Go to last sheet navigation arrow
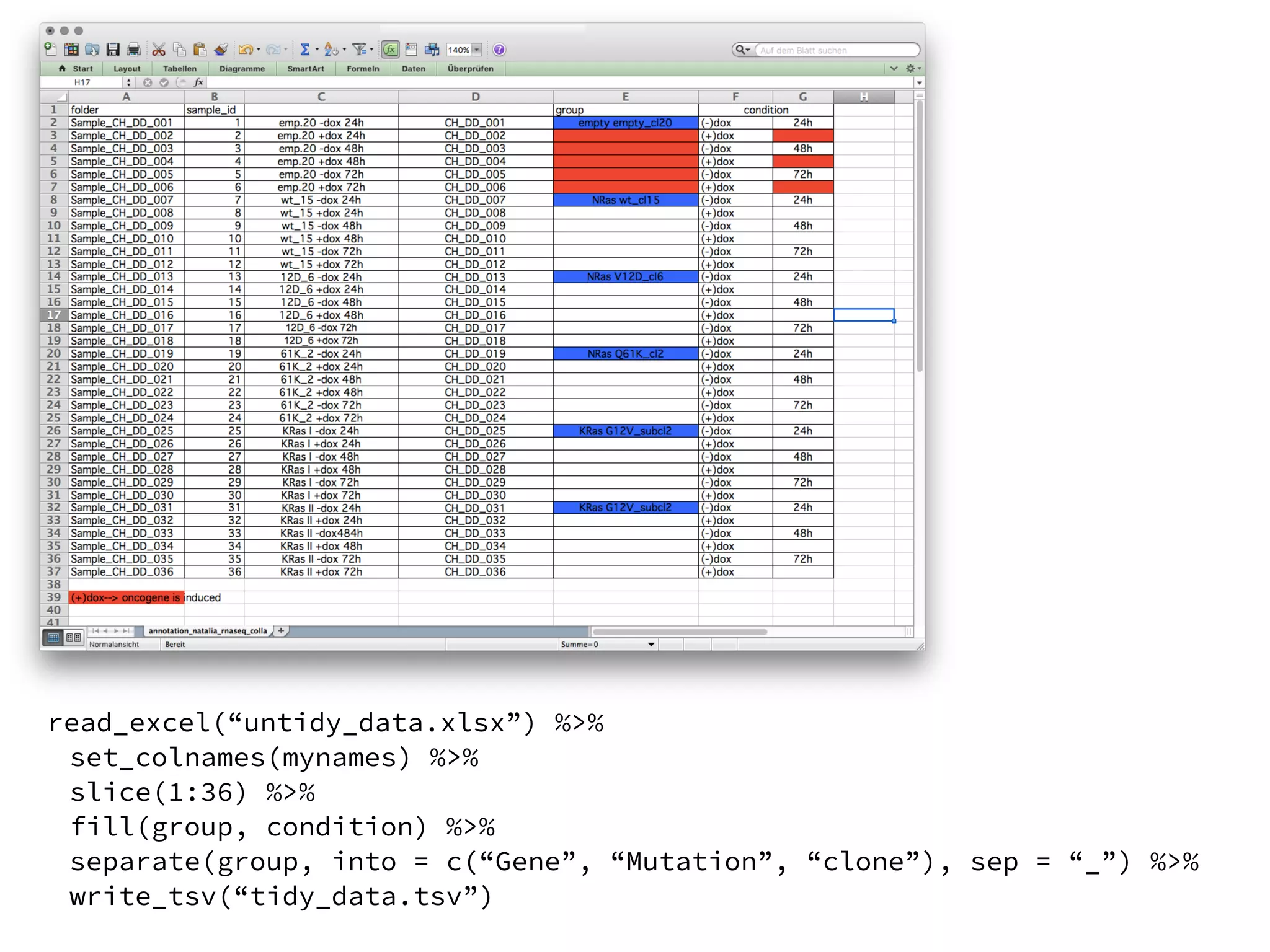Viewport: 1270px width, 952px height. [x=126, y=631]
